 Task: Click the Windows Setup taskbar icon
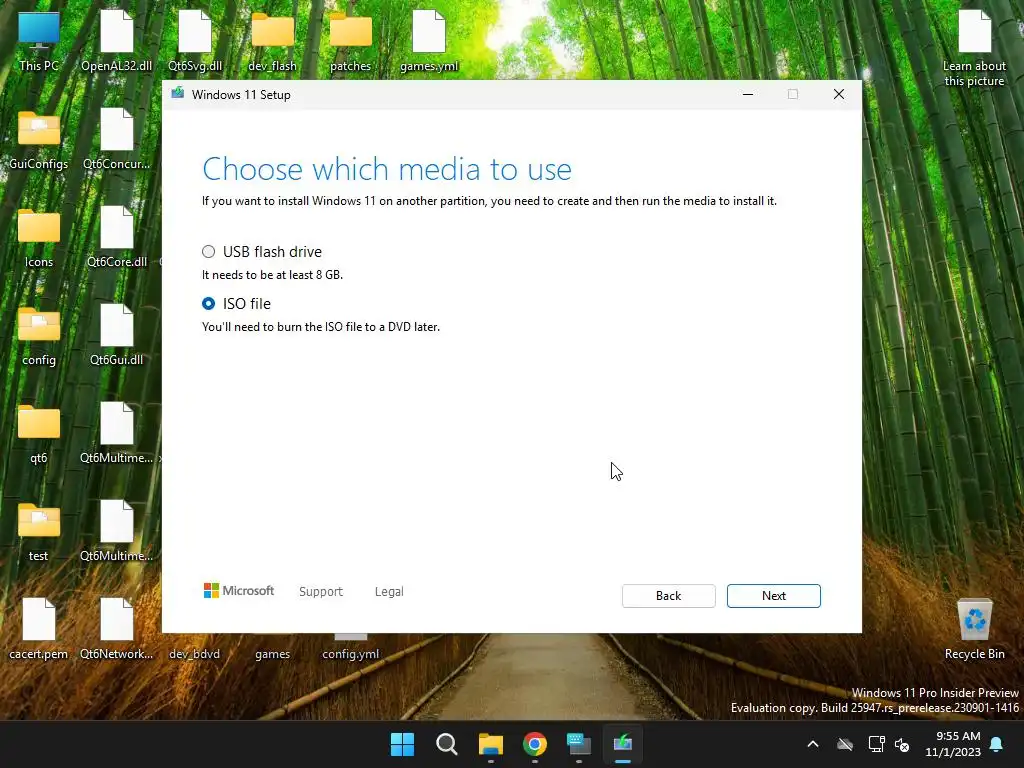coord(622,744)
